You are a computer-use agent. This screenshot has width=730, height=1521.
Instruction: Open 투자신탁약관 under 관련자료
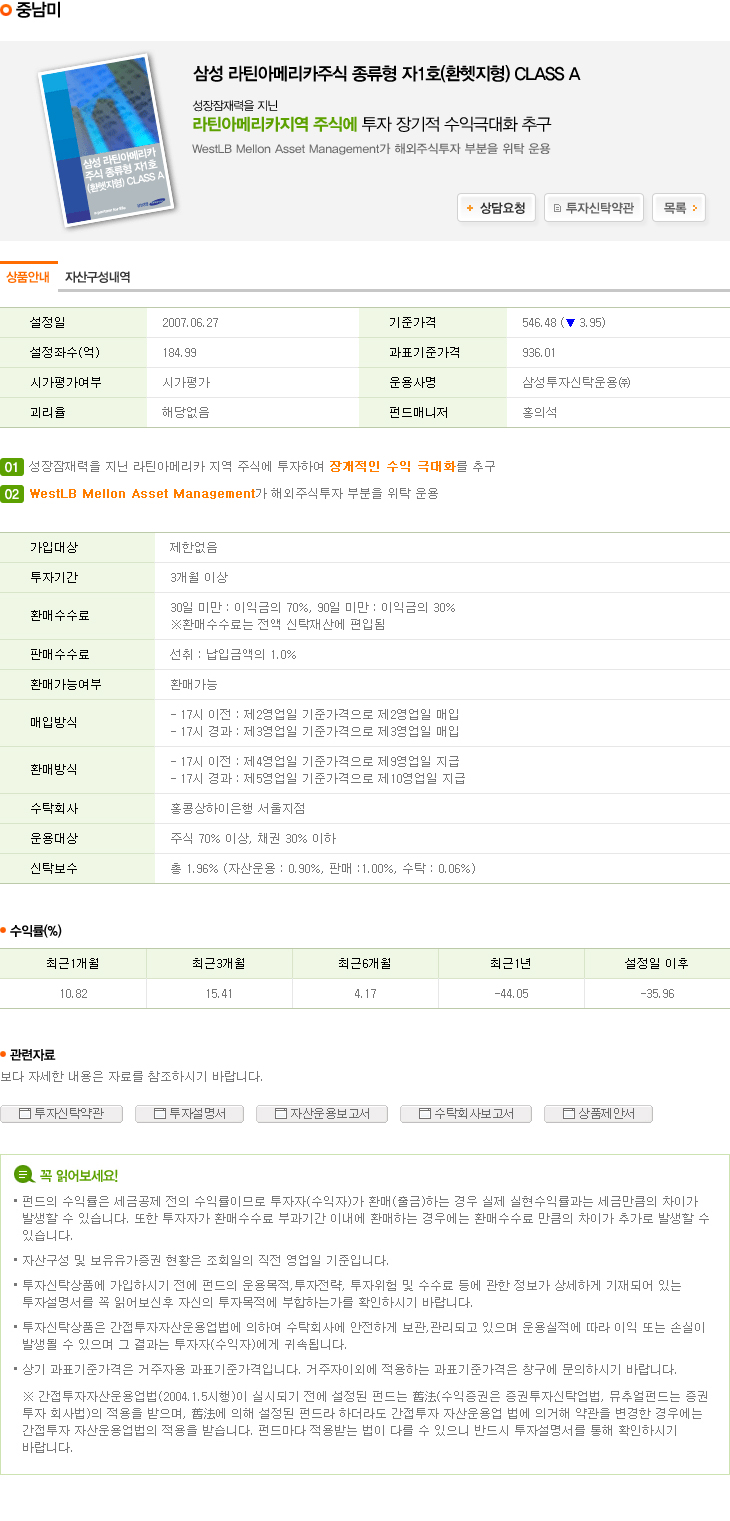click(x=61, y=1113)
